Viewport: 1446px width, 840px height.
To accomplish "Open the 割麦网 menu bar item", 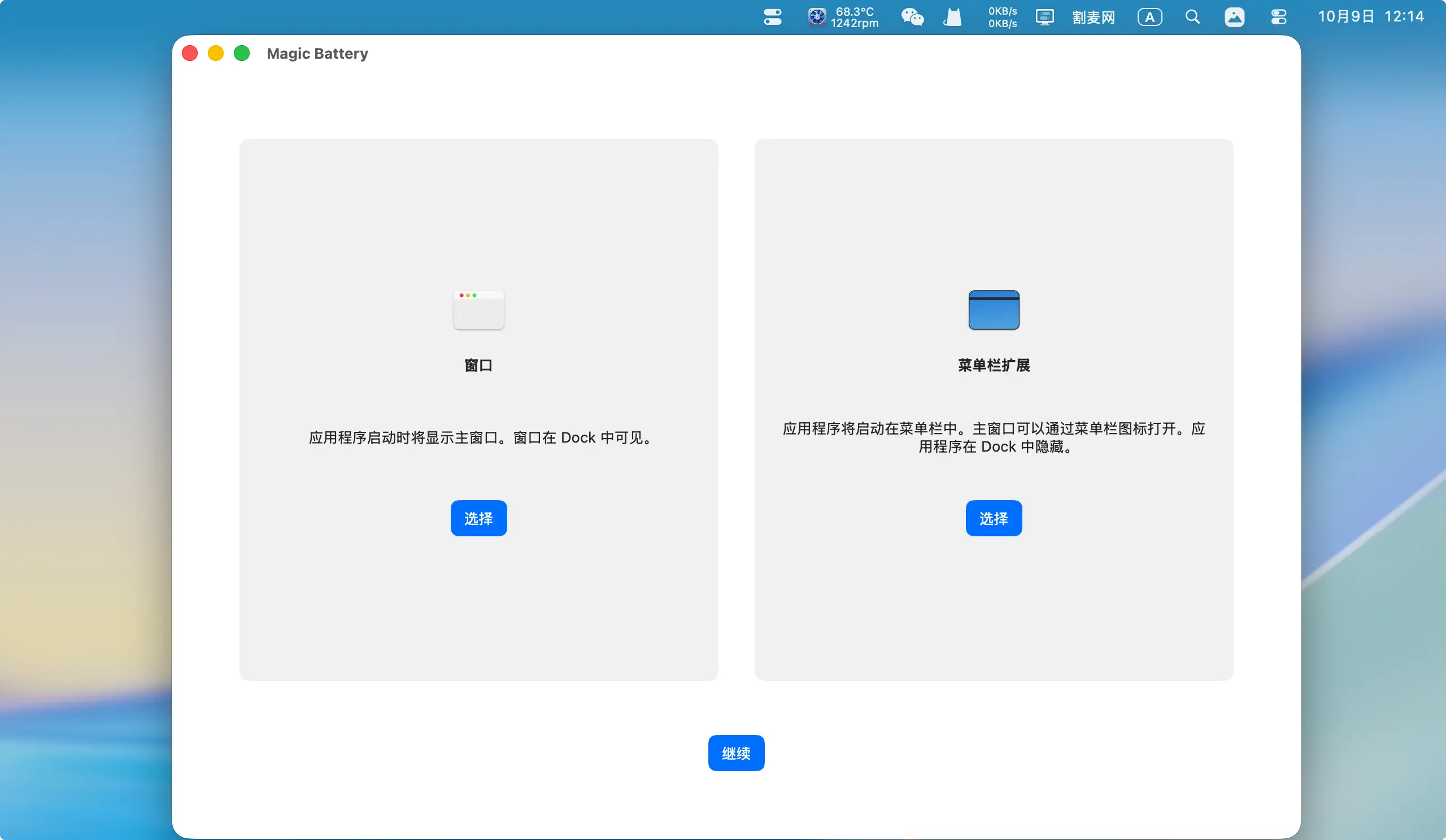I will click(x=1093, y=17).
